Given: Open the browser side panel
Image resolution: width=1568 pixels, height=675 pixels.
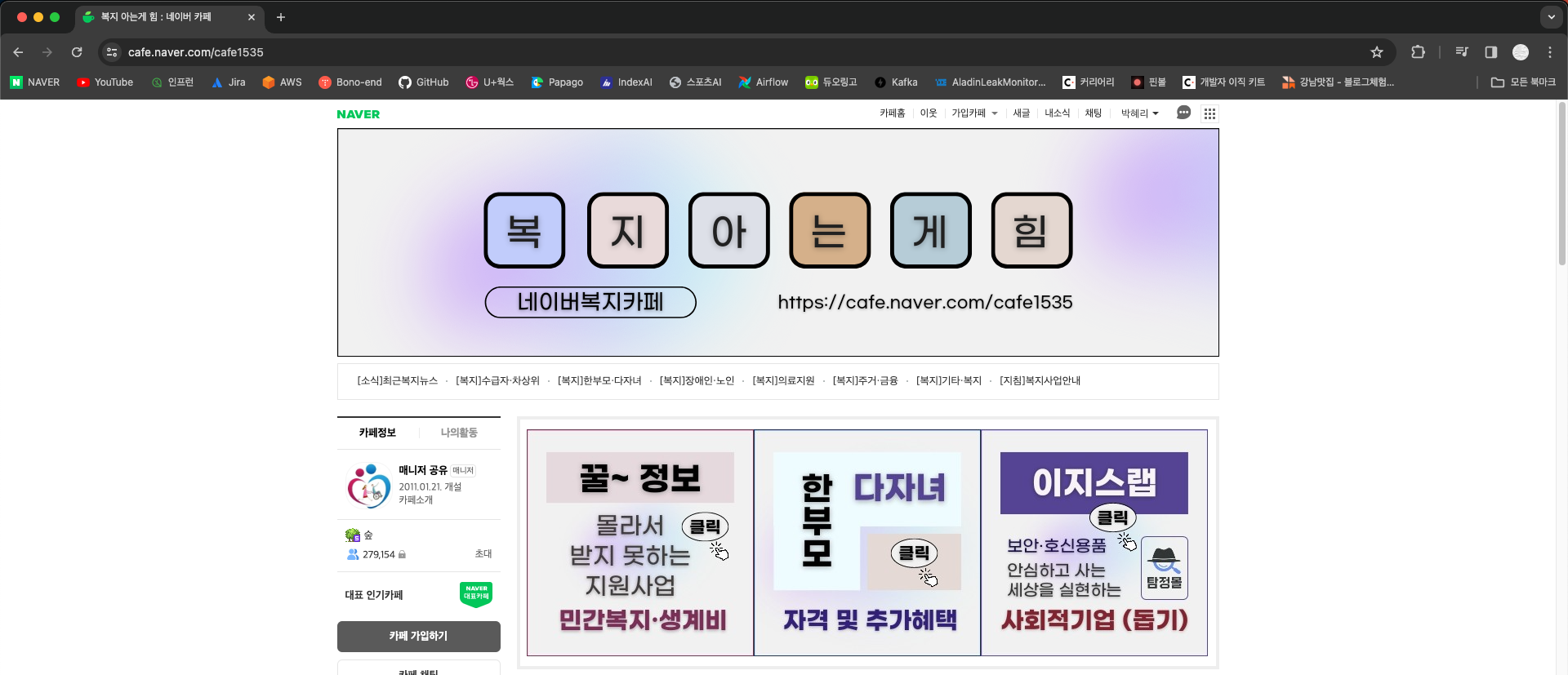Looking at the screenshot, I should (1491, 52).
